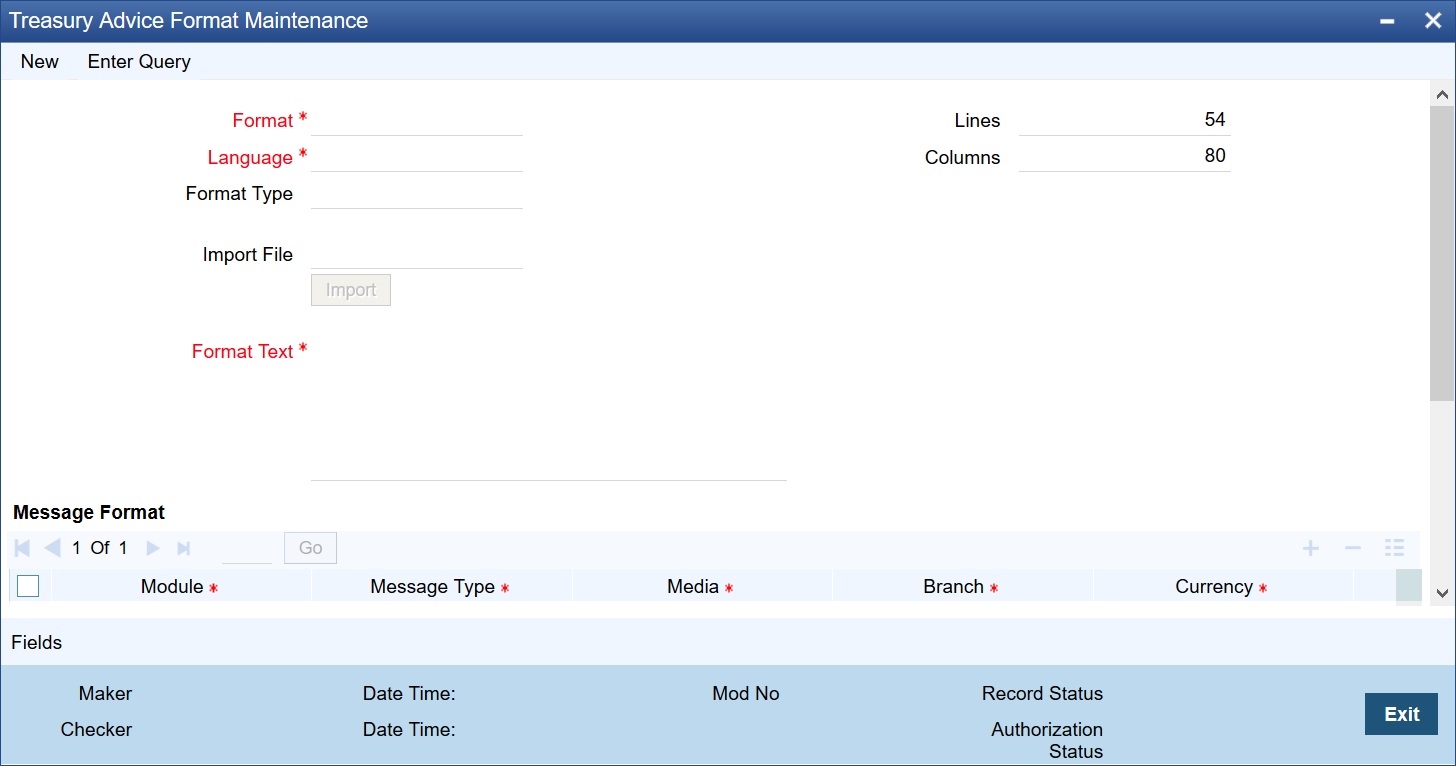Close the Treasury Advice Format Maintenance window

click(1432, 21)
